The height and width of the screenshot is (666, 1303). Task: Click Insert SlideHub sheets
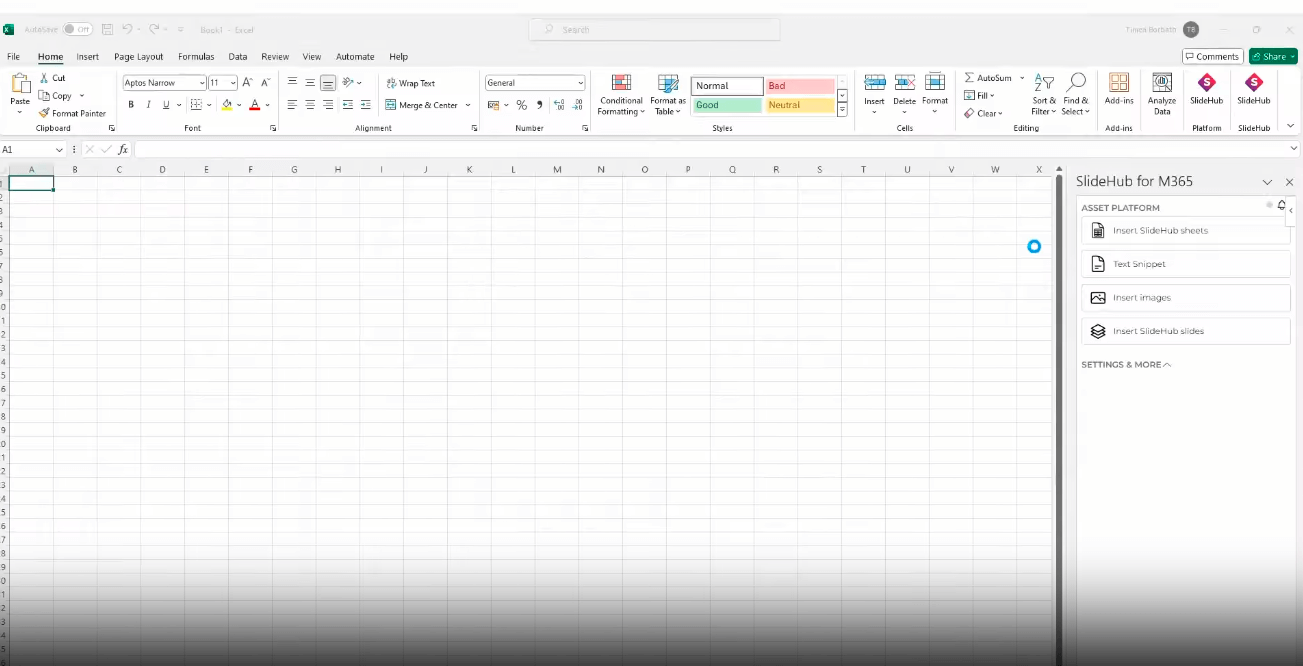tap(1186, 230)
